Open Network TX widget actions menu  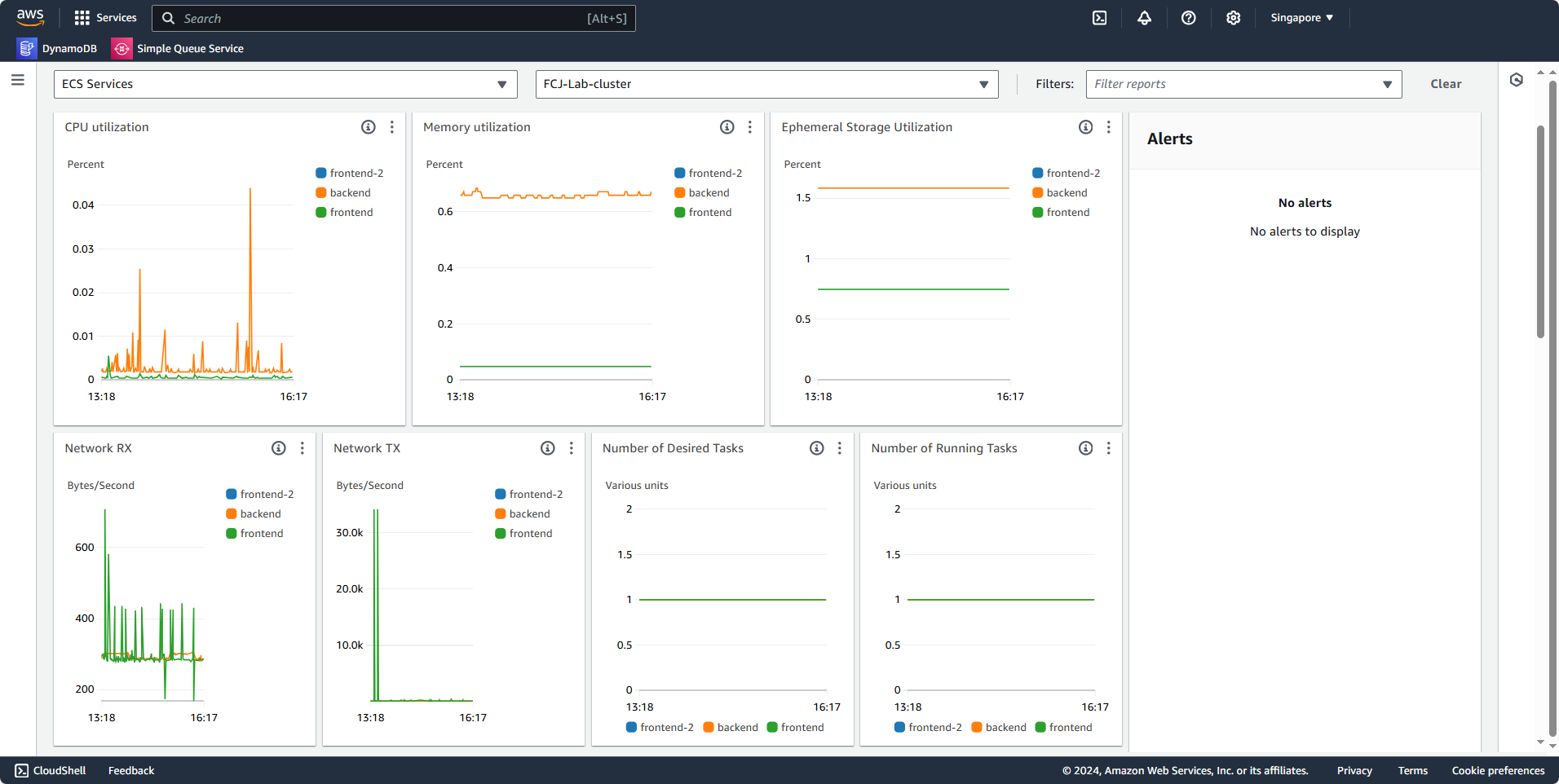coord(572,448)
